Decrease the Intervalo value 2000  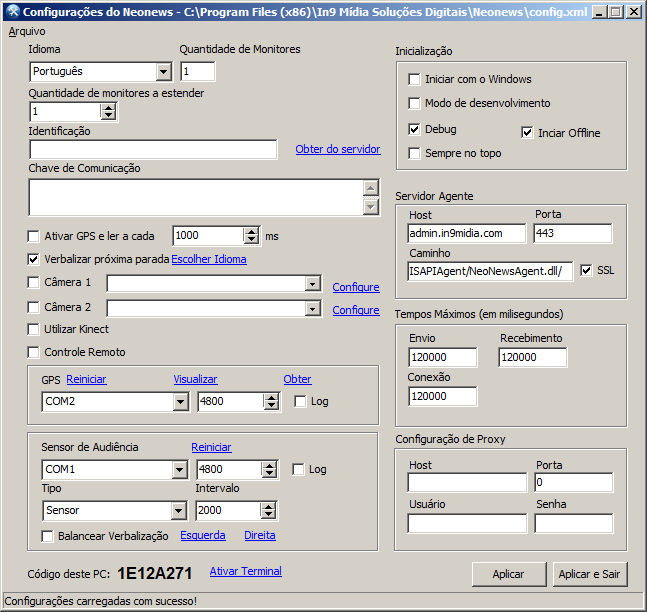(268, 515)
